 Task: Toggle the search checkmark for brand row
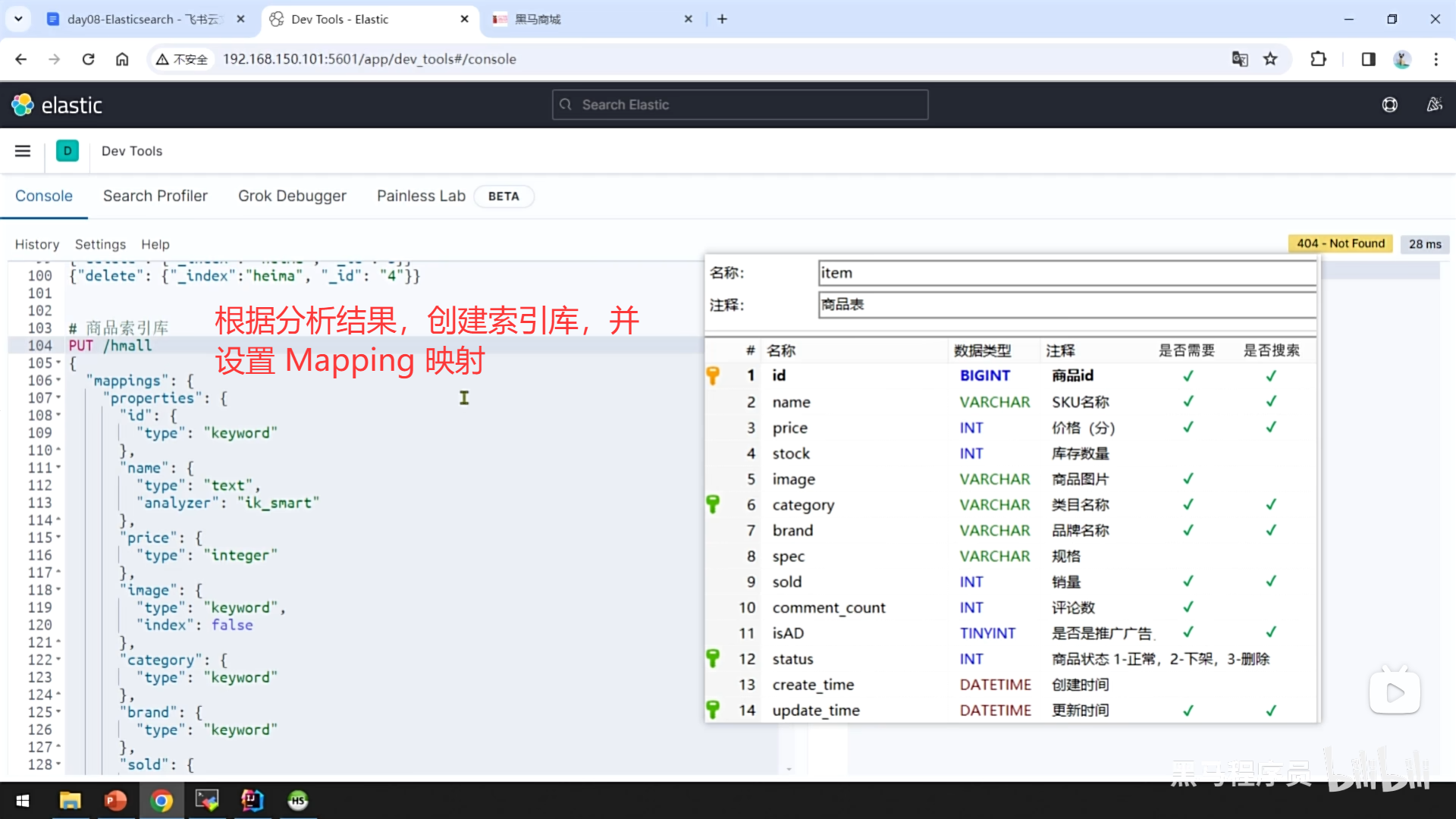tap(1271, 530)
